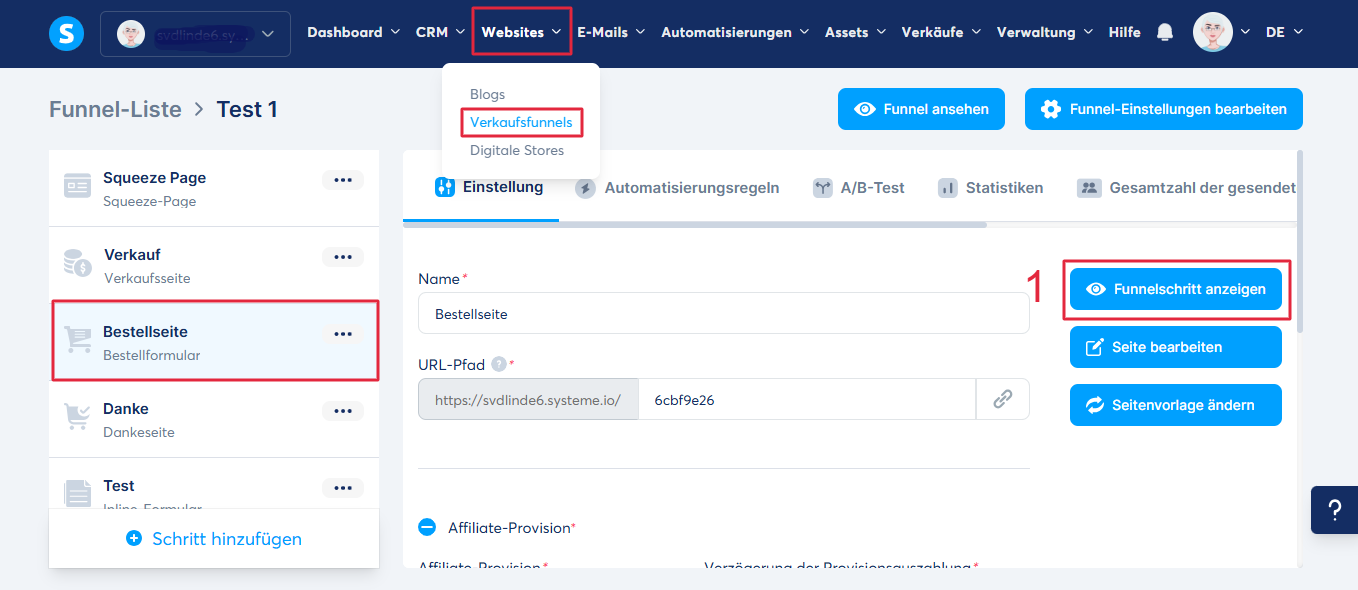The height and width of the screenshot is (590, 1358).
Task: Select Blogs from Websites menu
Action: tap(488, 94)
